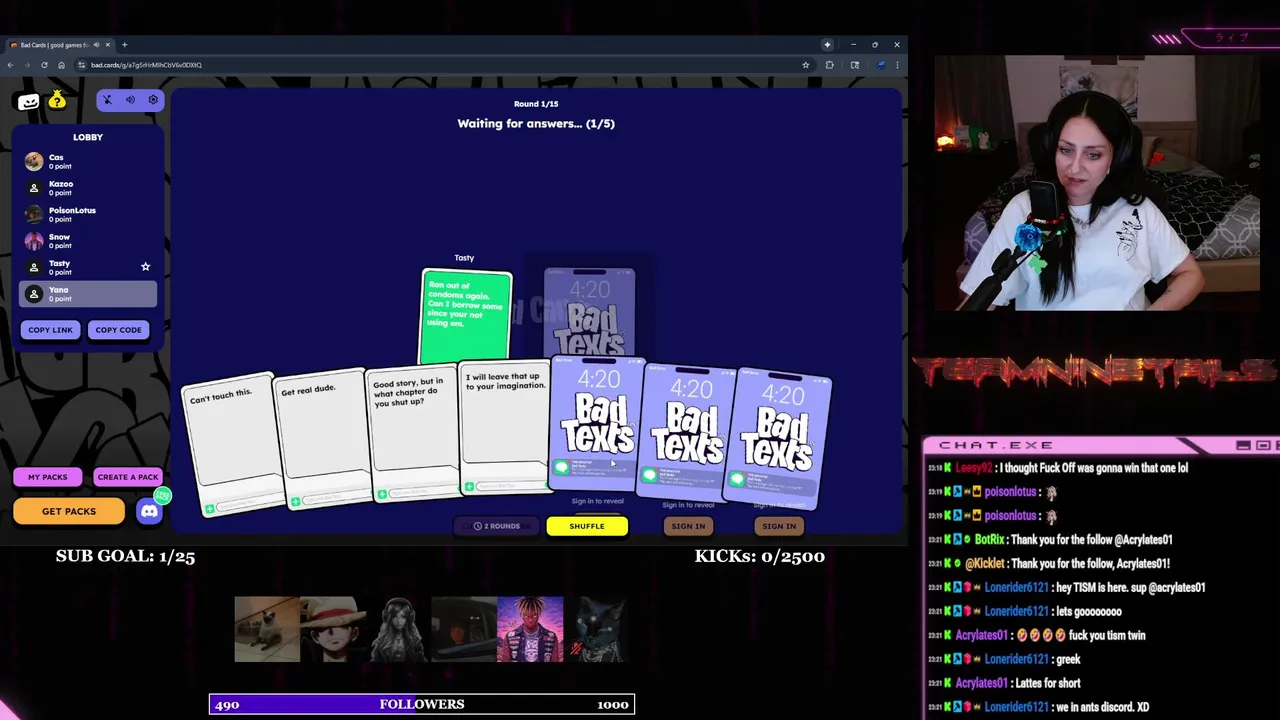Open the browser home button
Screen dimensions: 1280x720
coord(61,65)
